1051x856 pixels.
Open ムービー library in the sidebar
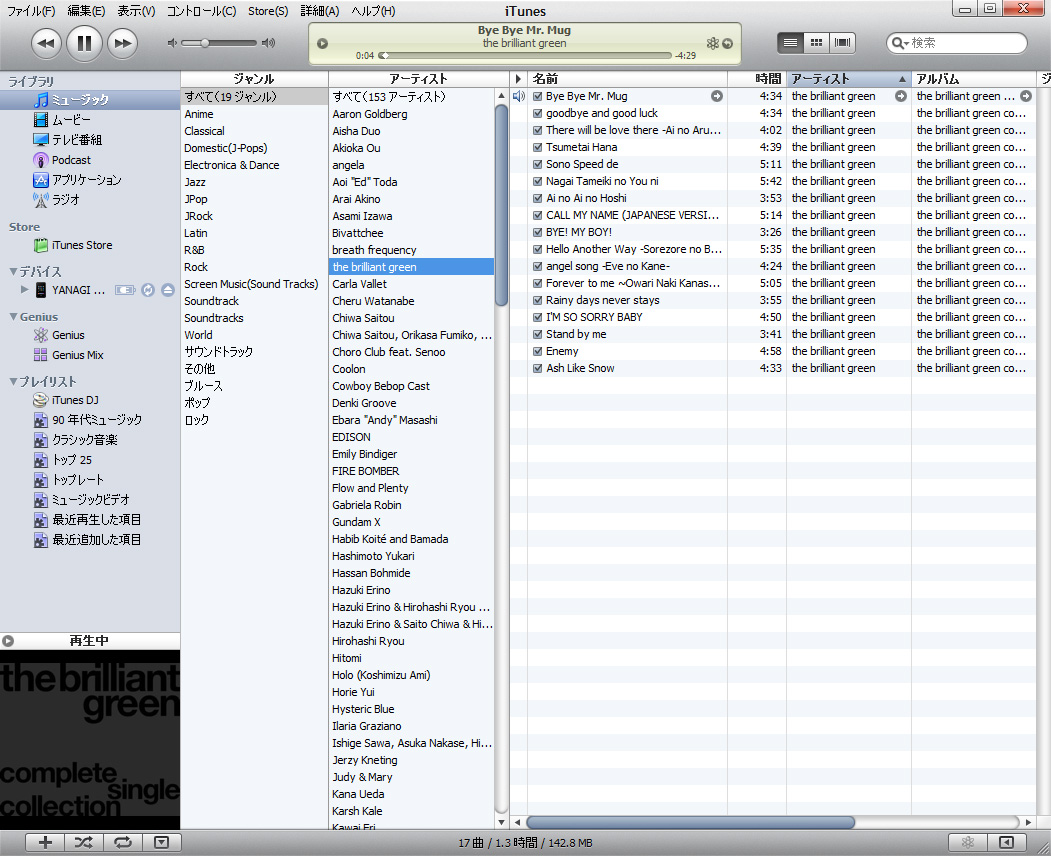point(71,120)
